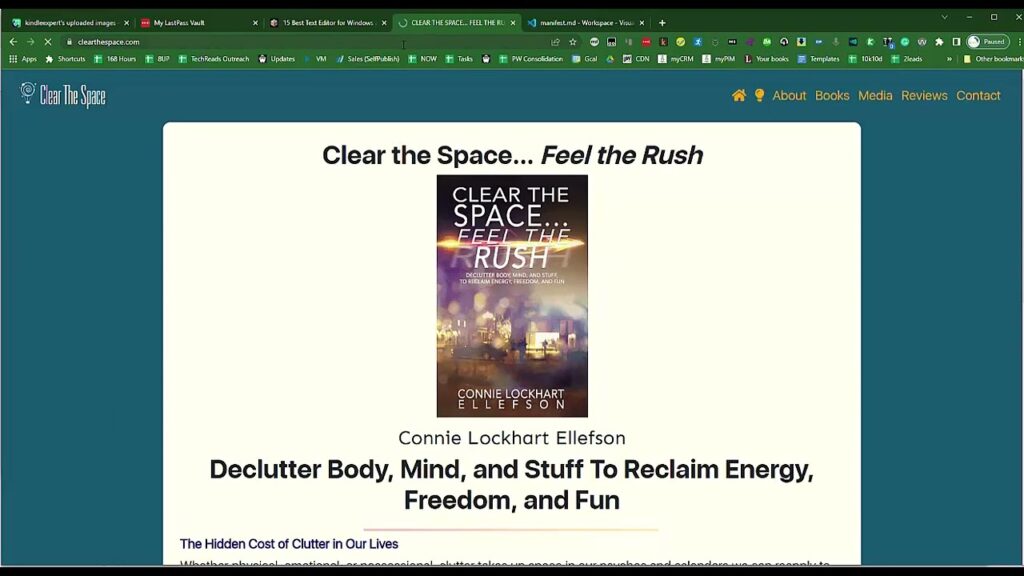Screen dimensions: 1024x576
Task: Click the Paused profile button
Action: 988,42
